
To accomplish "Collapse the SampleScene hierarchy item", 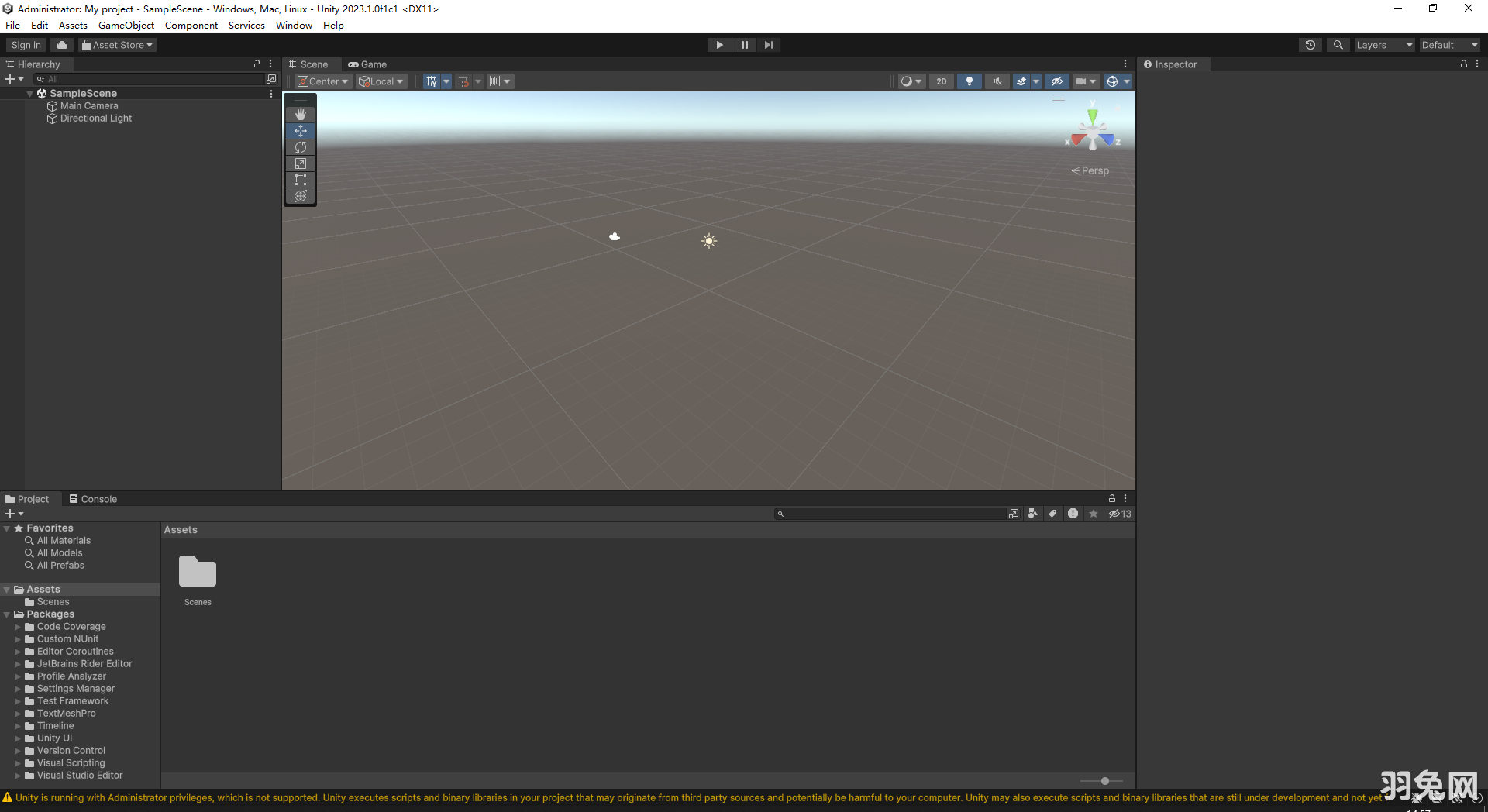I will click(x=30, y=93).
